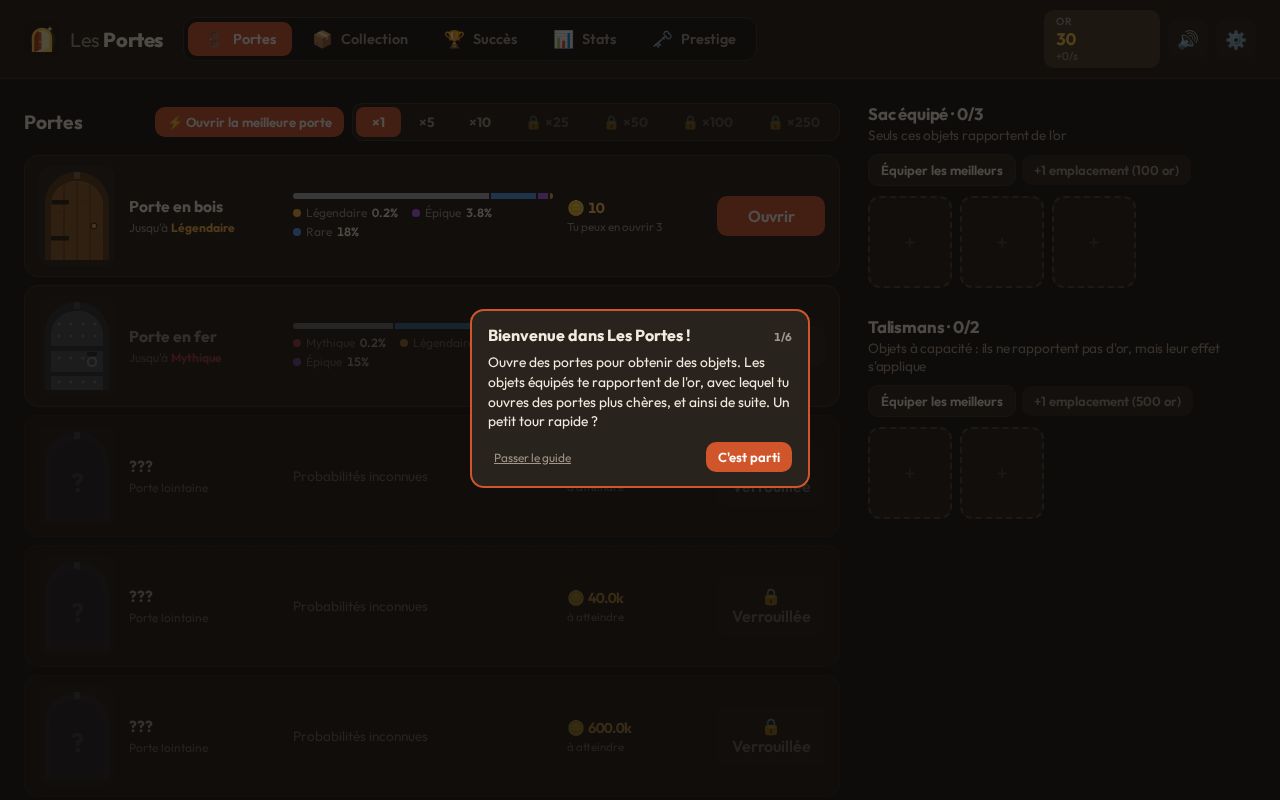Click the mystery door image beside 40.0k

(x=77, y=606)
